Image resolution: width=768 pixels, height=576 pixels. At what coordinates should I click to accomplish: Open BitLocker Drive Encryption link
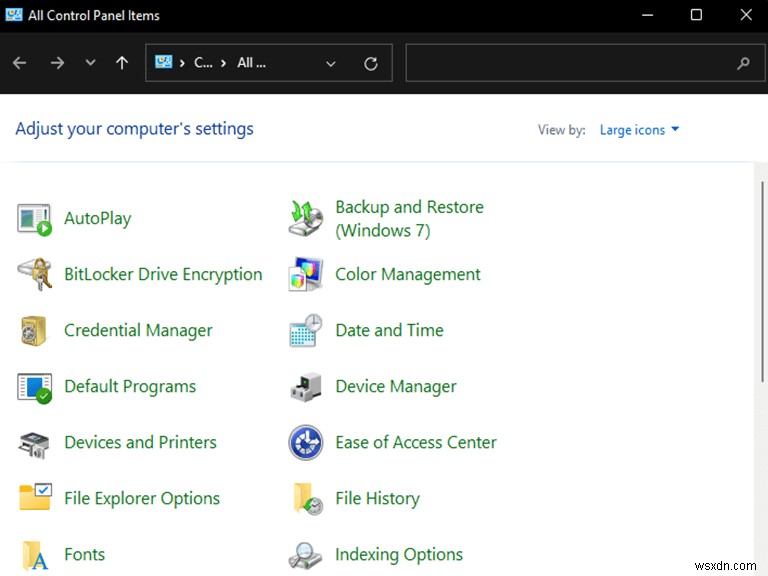tap(163, 274)
